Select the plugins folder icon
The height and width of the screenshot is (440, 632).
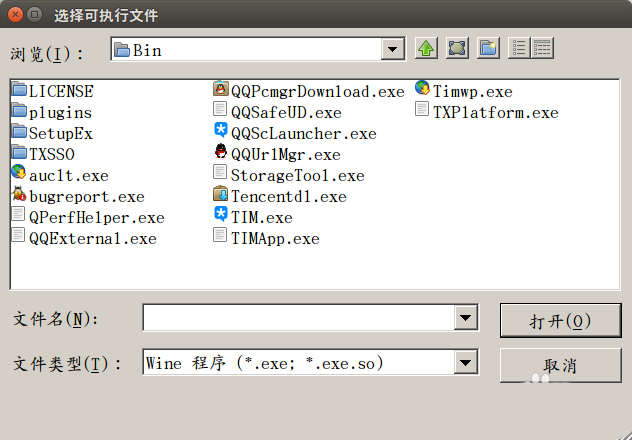point(19,110)
